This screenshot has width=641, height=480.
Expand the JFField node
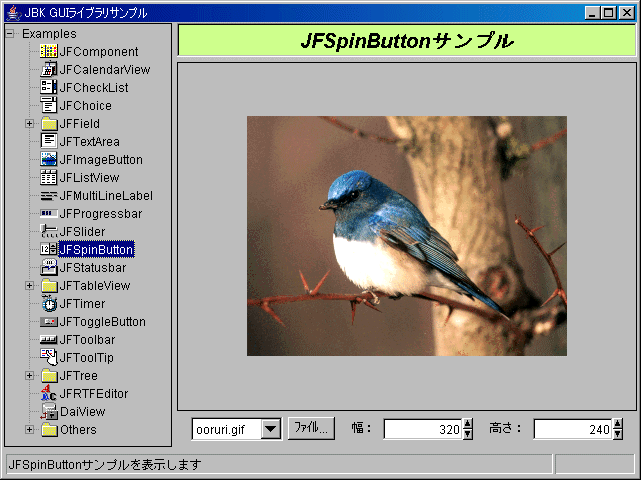29,123
